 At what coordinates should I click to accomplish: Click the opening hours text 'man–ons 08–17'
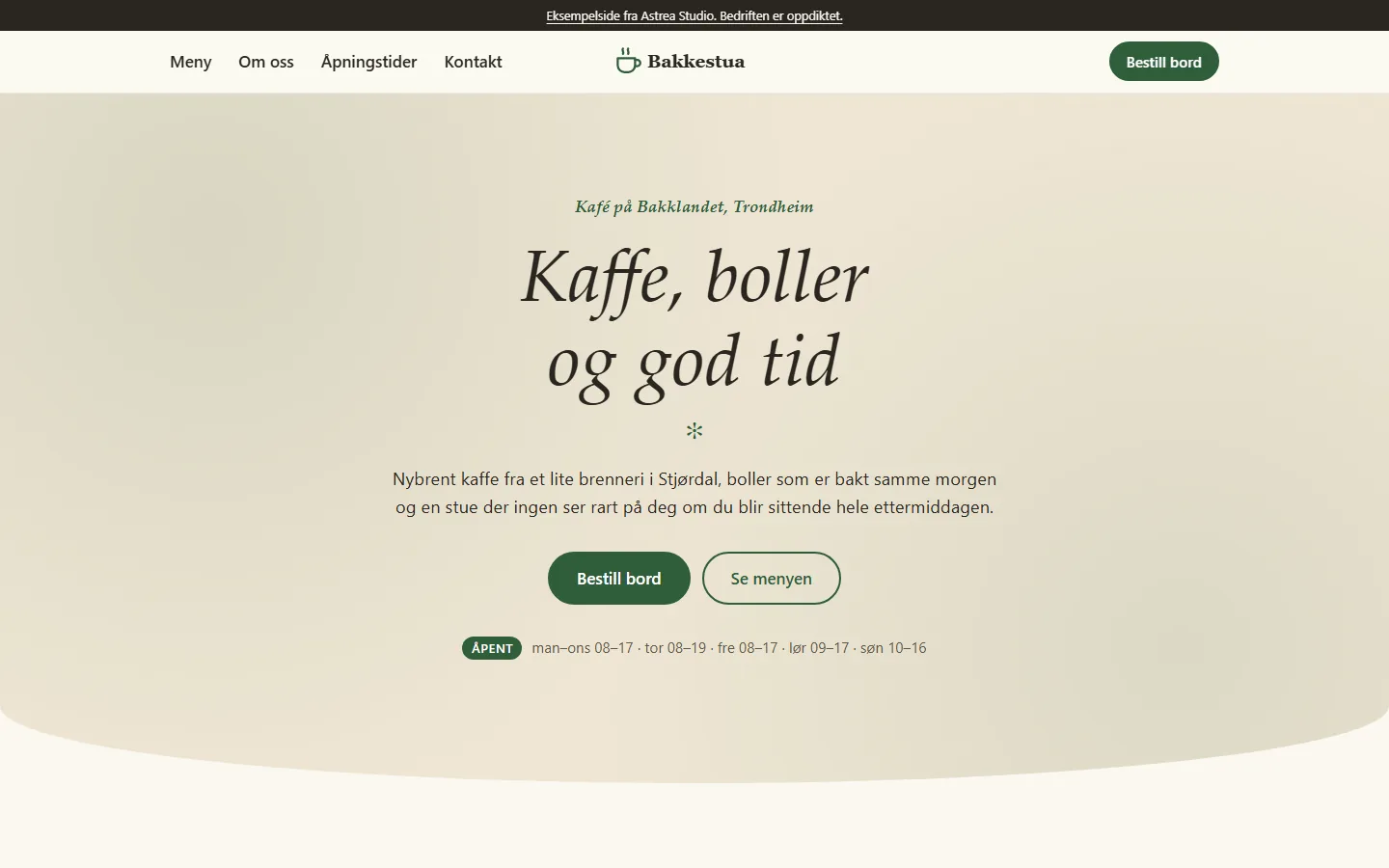pyautogui.click(x=583, y=648)
